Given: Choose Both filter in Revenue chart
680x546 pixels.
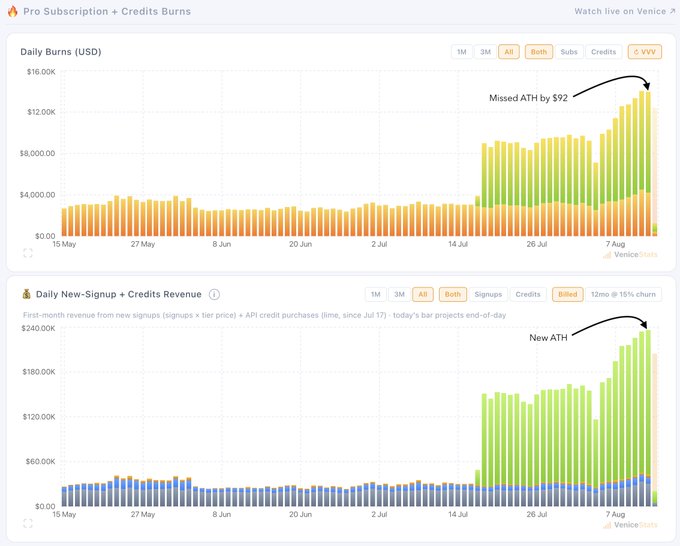Looking at the screenshot, I should (x=453, y=294).
